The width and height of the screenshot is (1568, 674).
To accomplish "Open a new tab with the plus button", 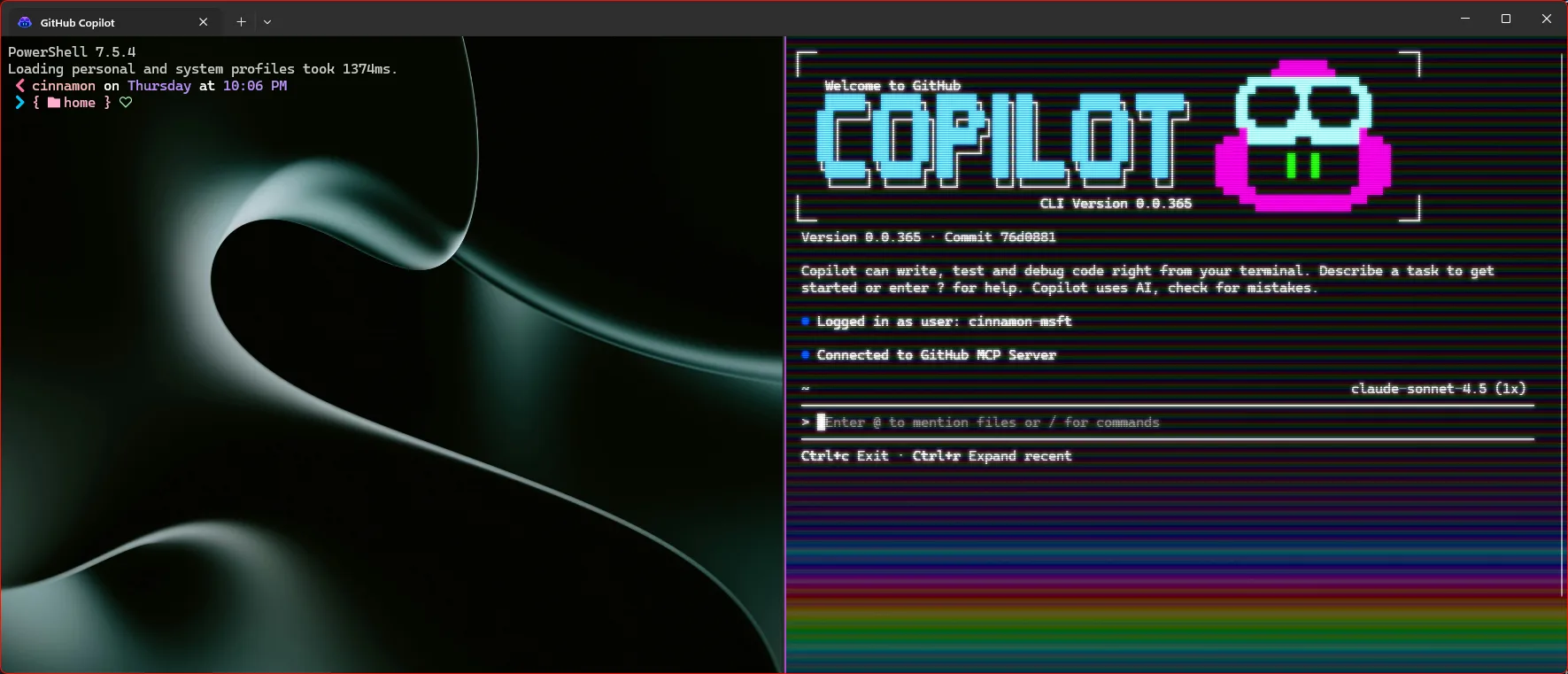I will [241, 22].
